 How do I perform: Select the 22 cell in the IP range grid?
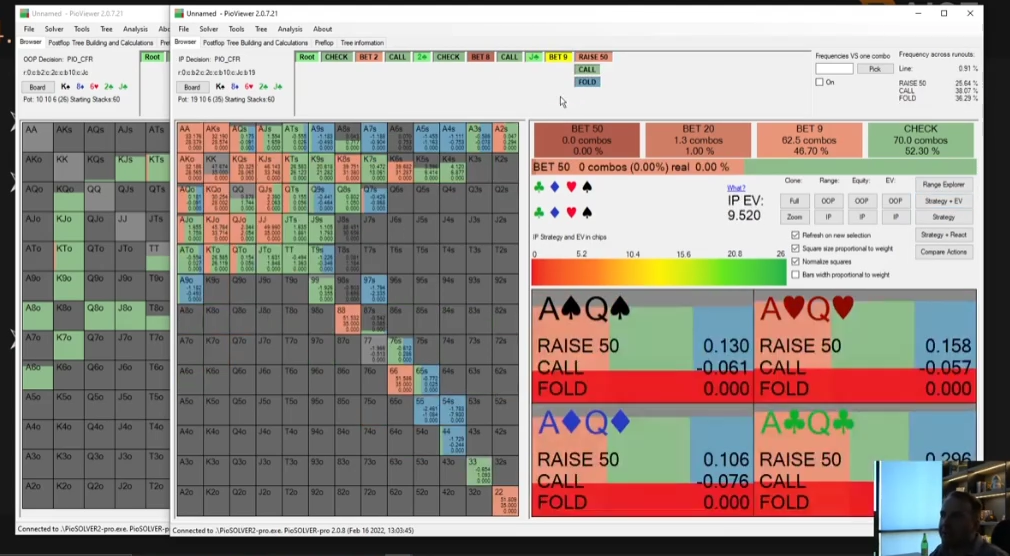pos(505,500)
